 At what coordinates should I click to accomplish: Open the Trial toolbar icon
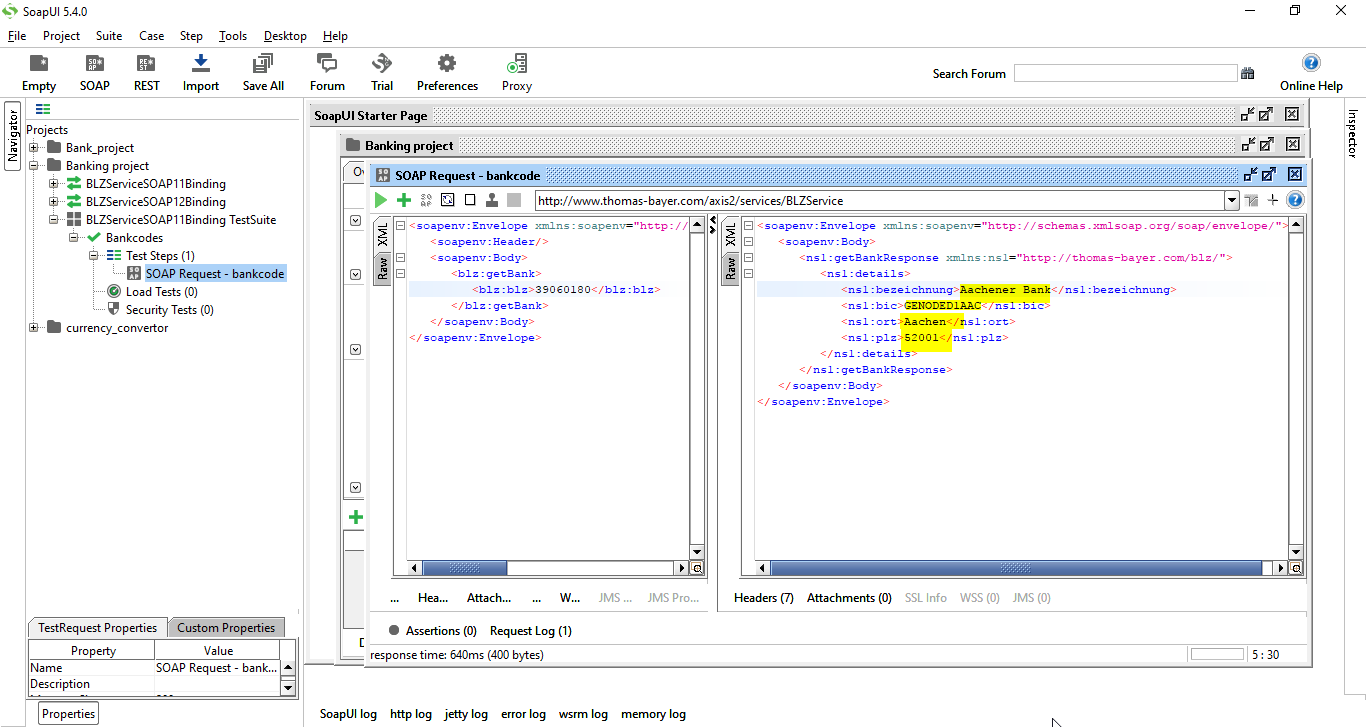381,71
